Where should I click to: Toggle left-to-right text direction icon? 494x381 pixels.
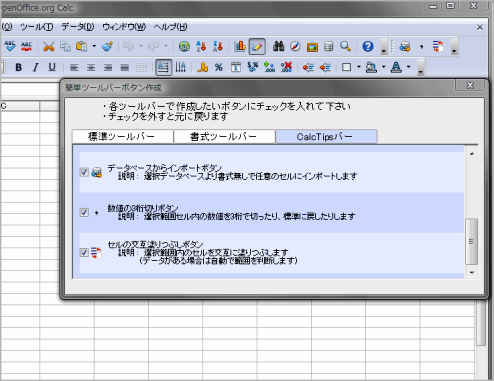[x=163, y=67]
